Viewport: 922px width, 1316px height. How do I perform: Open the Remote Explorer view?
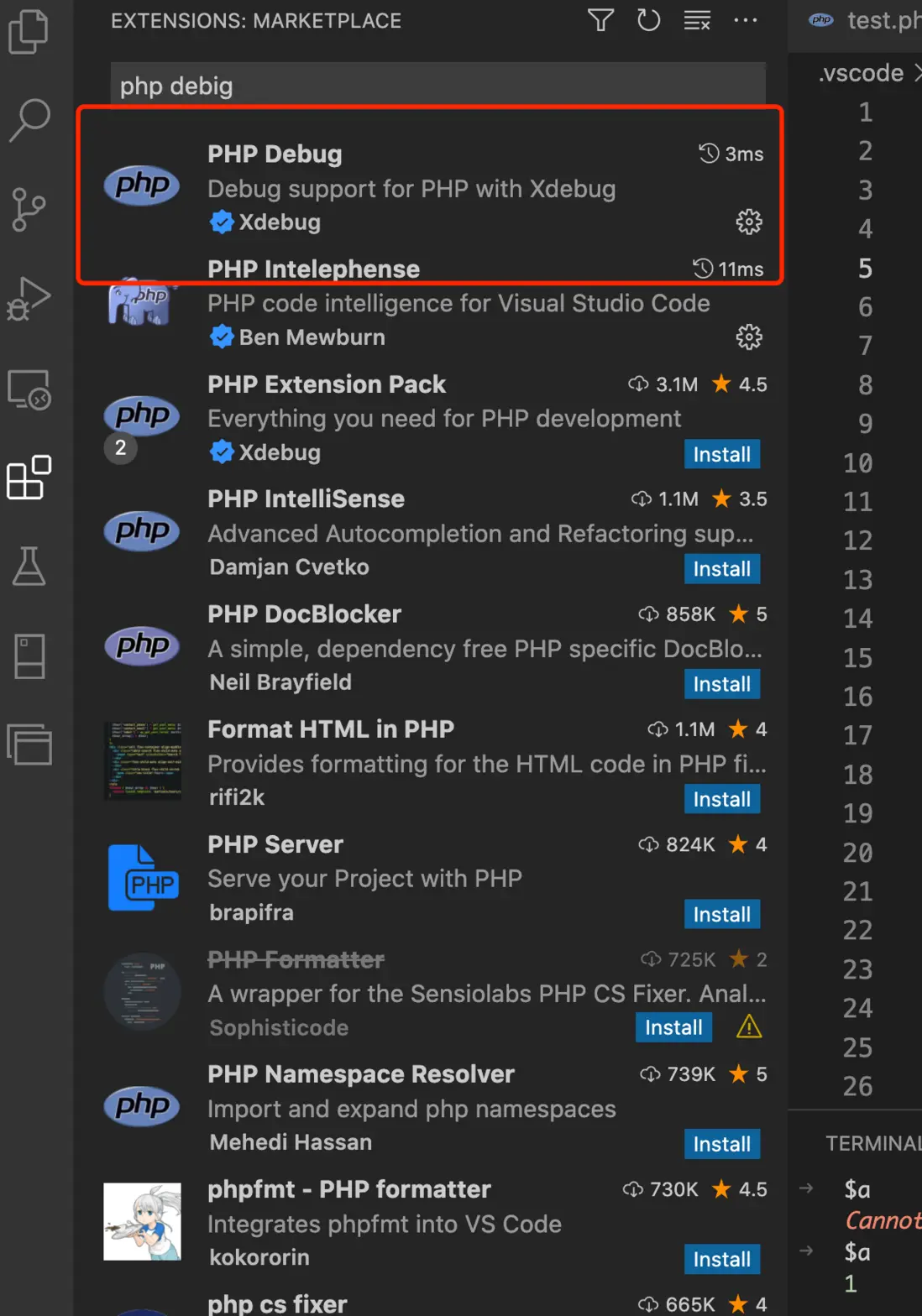coord(29,389)
